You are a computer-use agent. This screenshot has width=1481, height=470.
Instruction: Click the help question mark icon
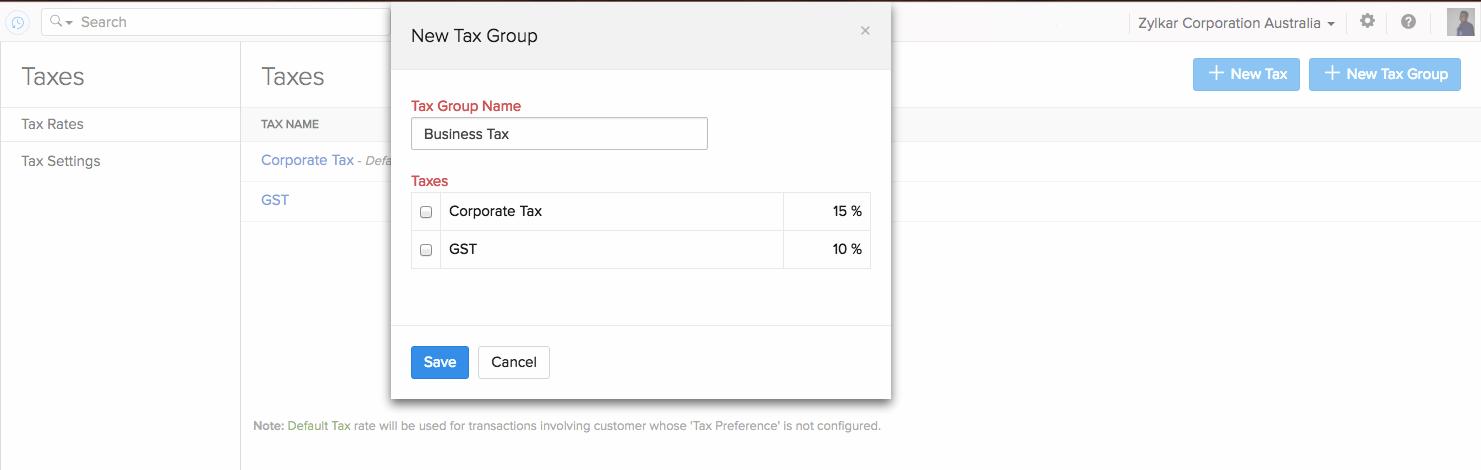point(1408,22)
